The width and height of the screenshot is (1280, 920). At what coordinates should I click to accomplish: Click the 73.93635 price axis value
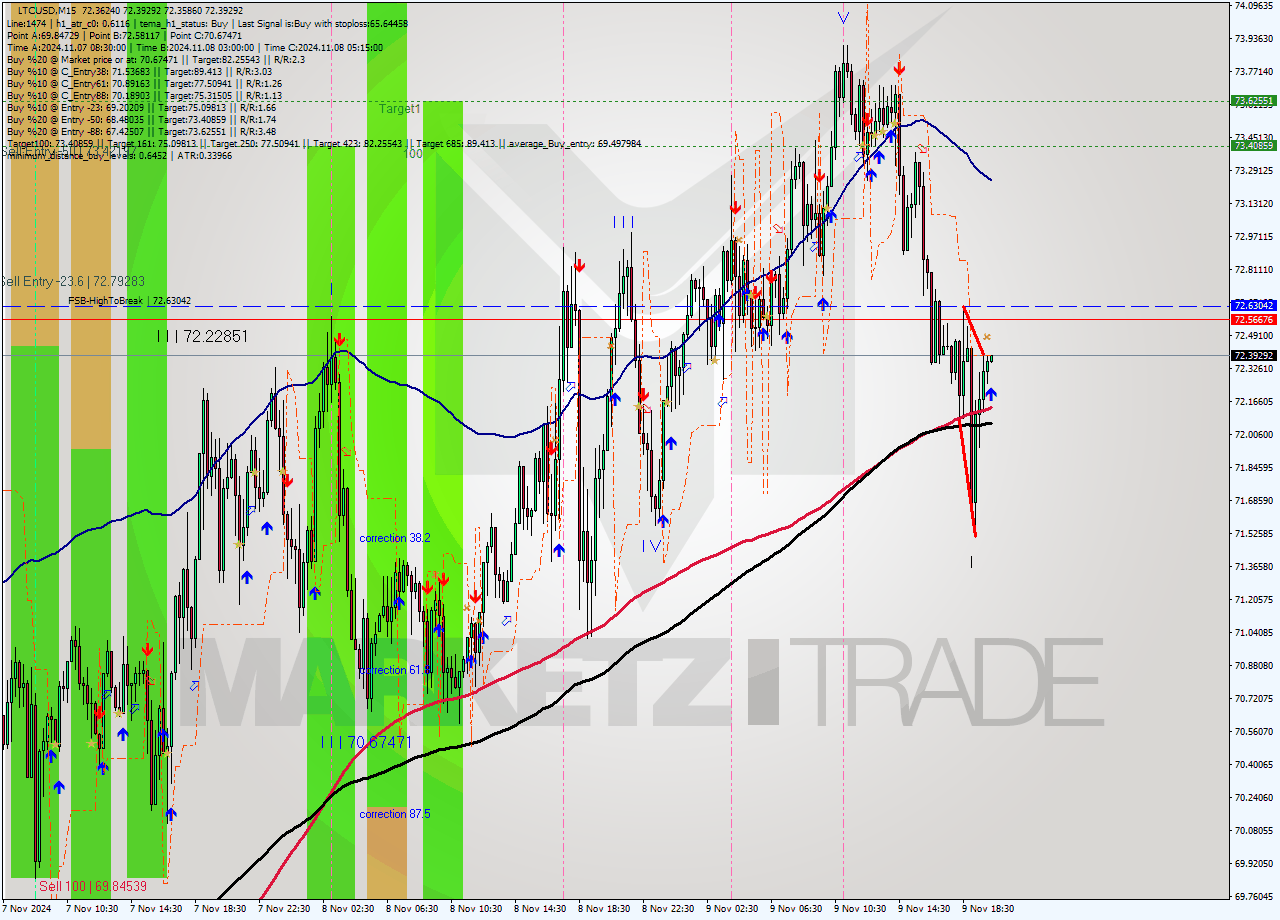click(x=1254, y=39)
